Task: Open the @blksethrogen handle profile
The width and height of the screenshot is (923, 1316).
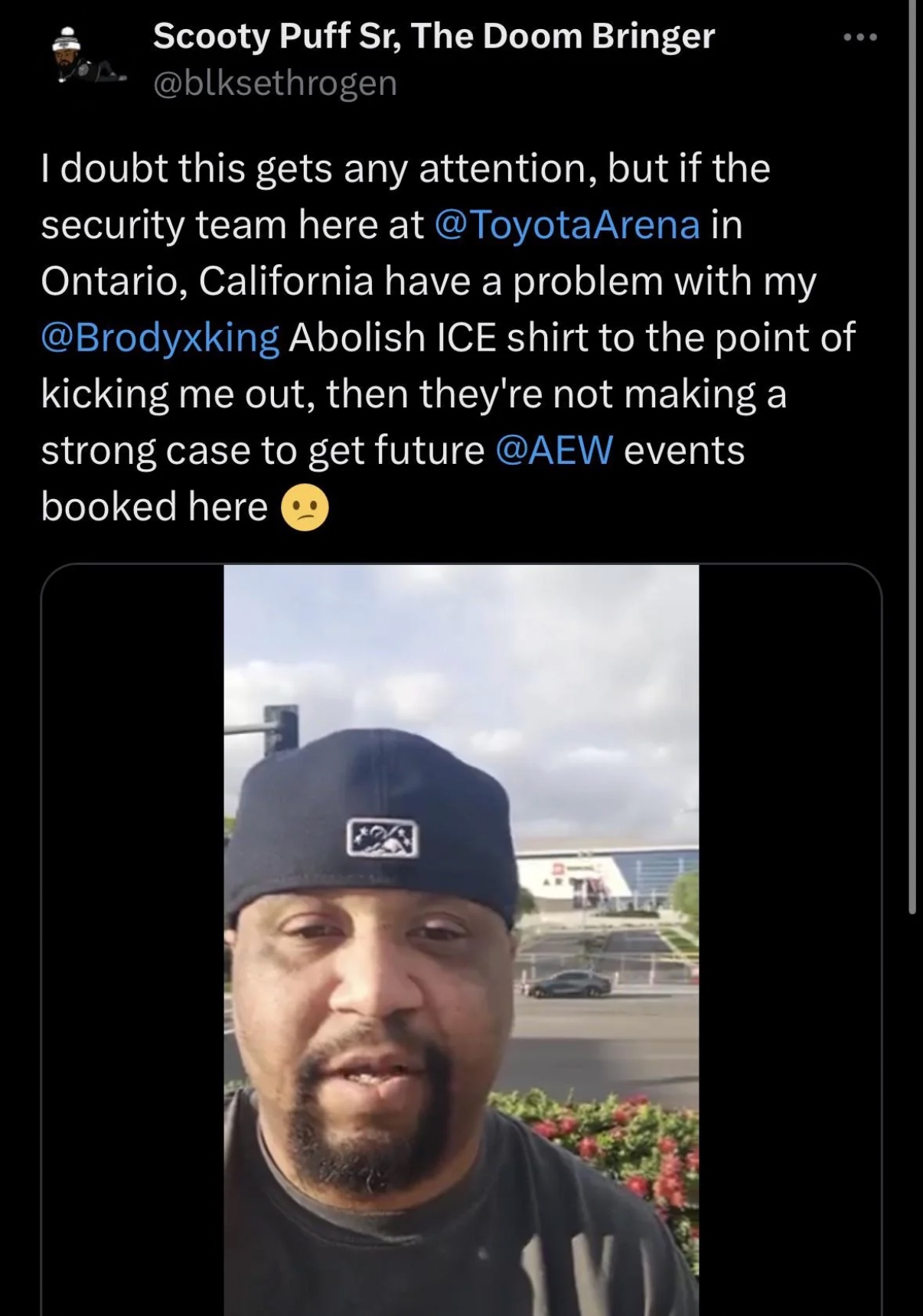Action: coord(276,83)
